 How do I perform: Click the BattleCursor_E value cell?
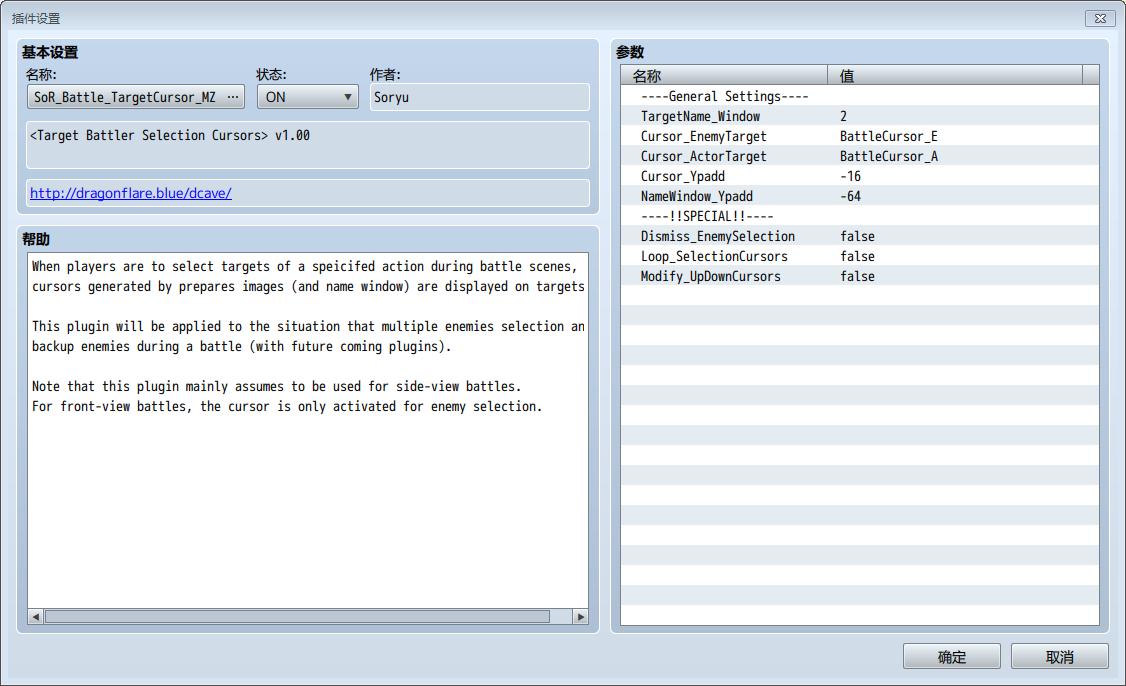tap(888, 136)
